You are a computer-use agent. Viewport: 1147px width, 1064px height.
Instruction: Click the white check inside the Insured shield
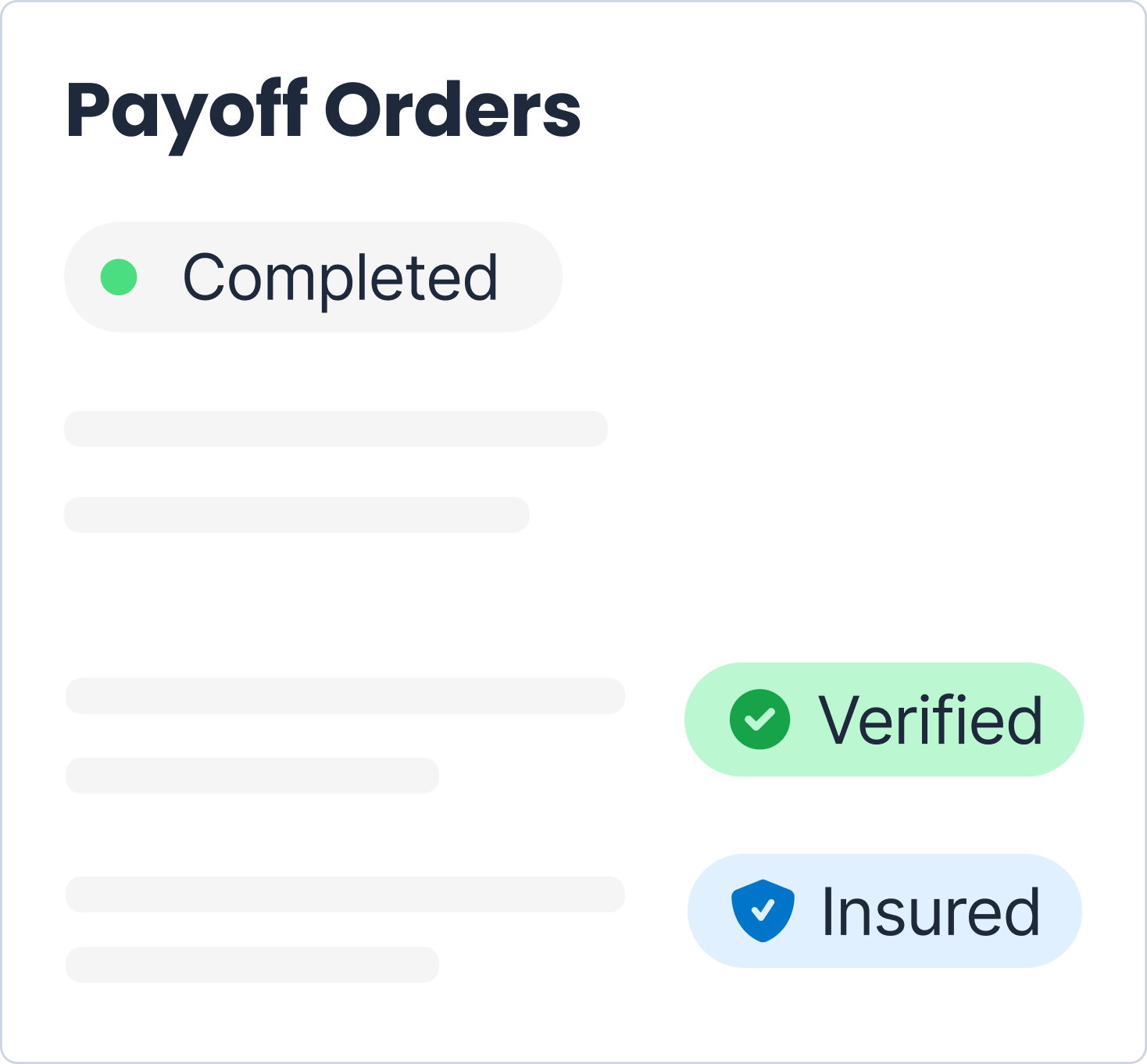coord(762,910)
